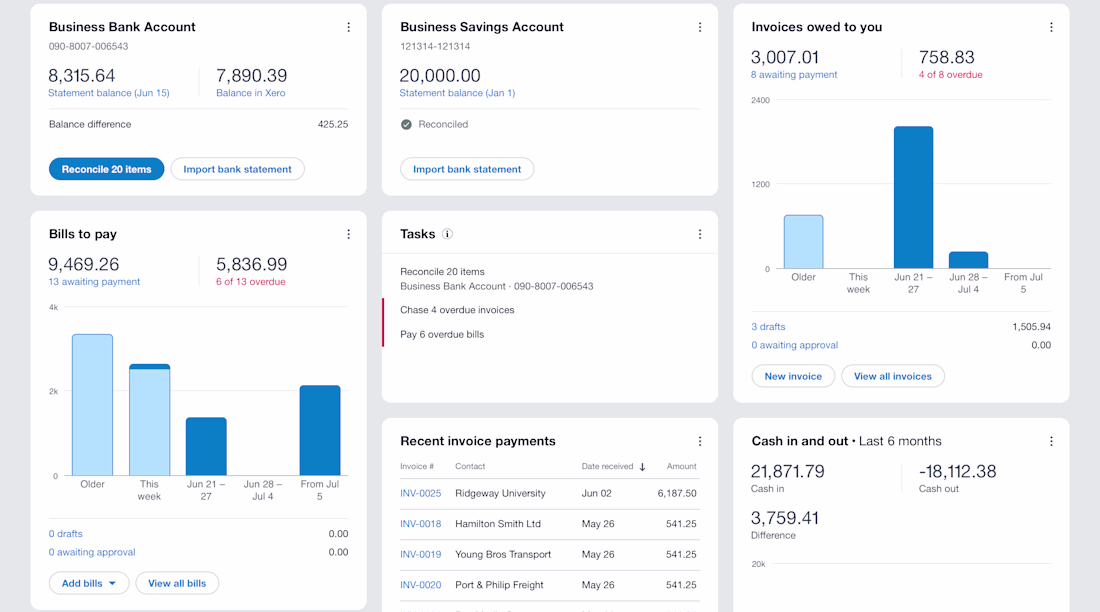
Task: View all invoices
Action: pyautogui.click(x=893, y=376)
